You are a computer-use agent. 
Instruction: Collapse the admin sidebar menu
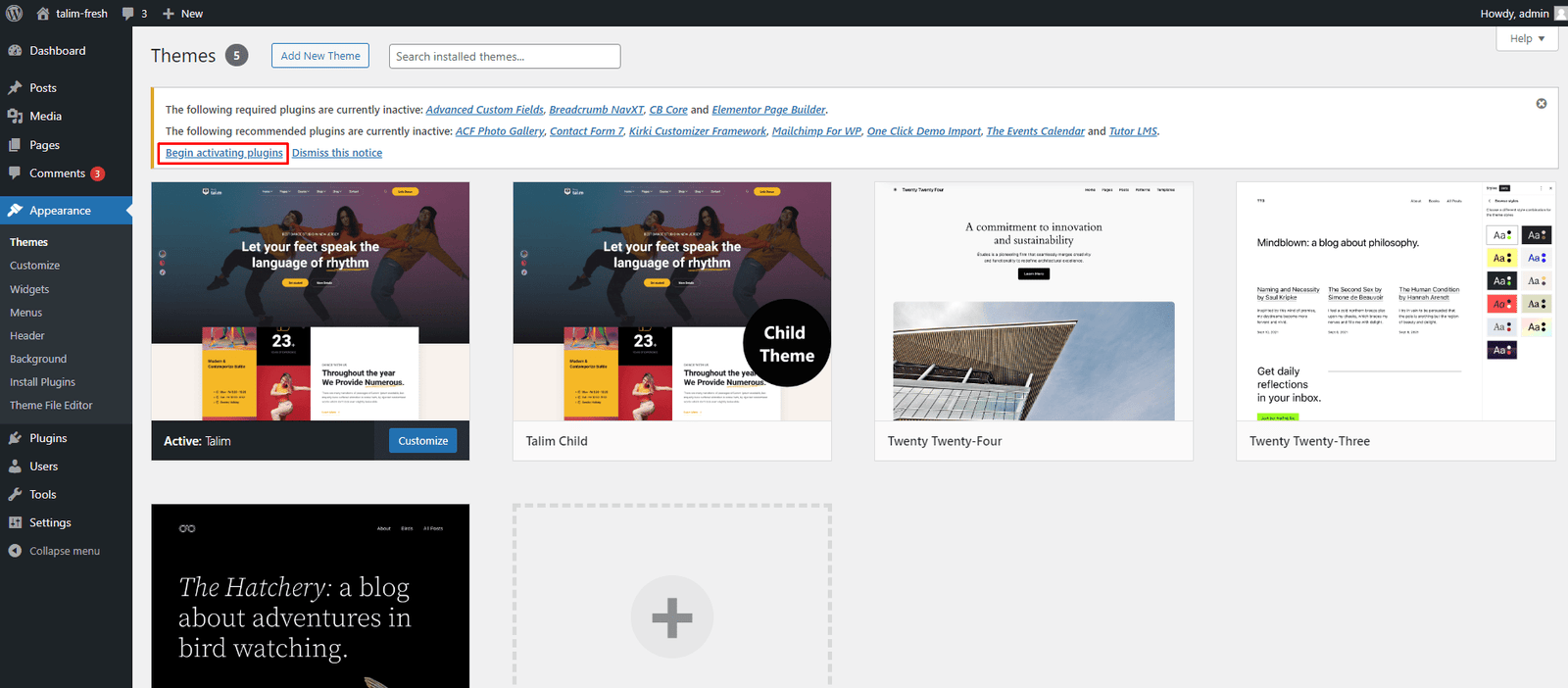coord(64,552)
